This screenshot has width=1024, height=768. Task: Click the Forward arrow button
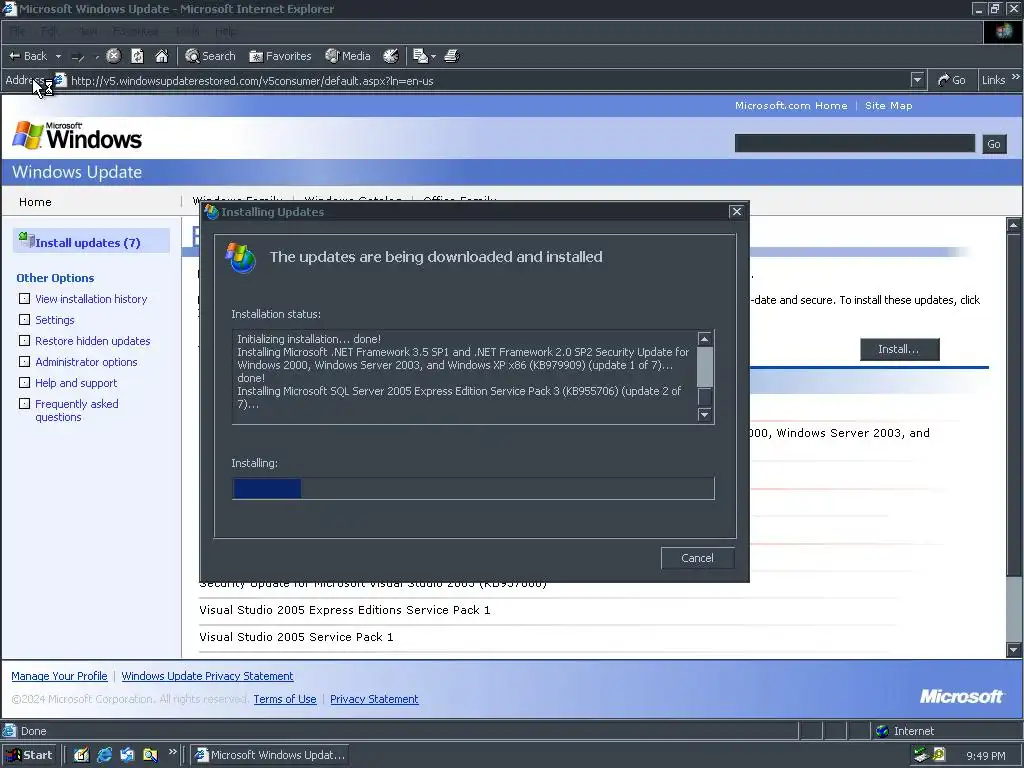pyautogui.click(x=78, y=57)
